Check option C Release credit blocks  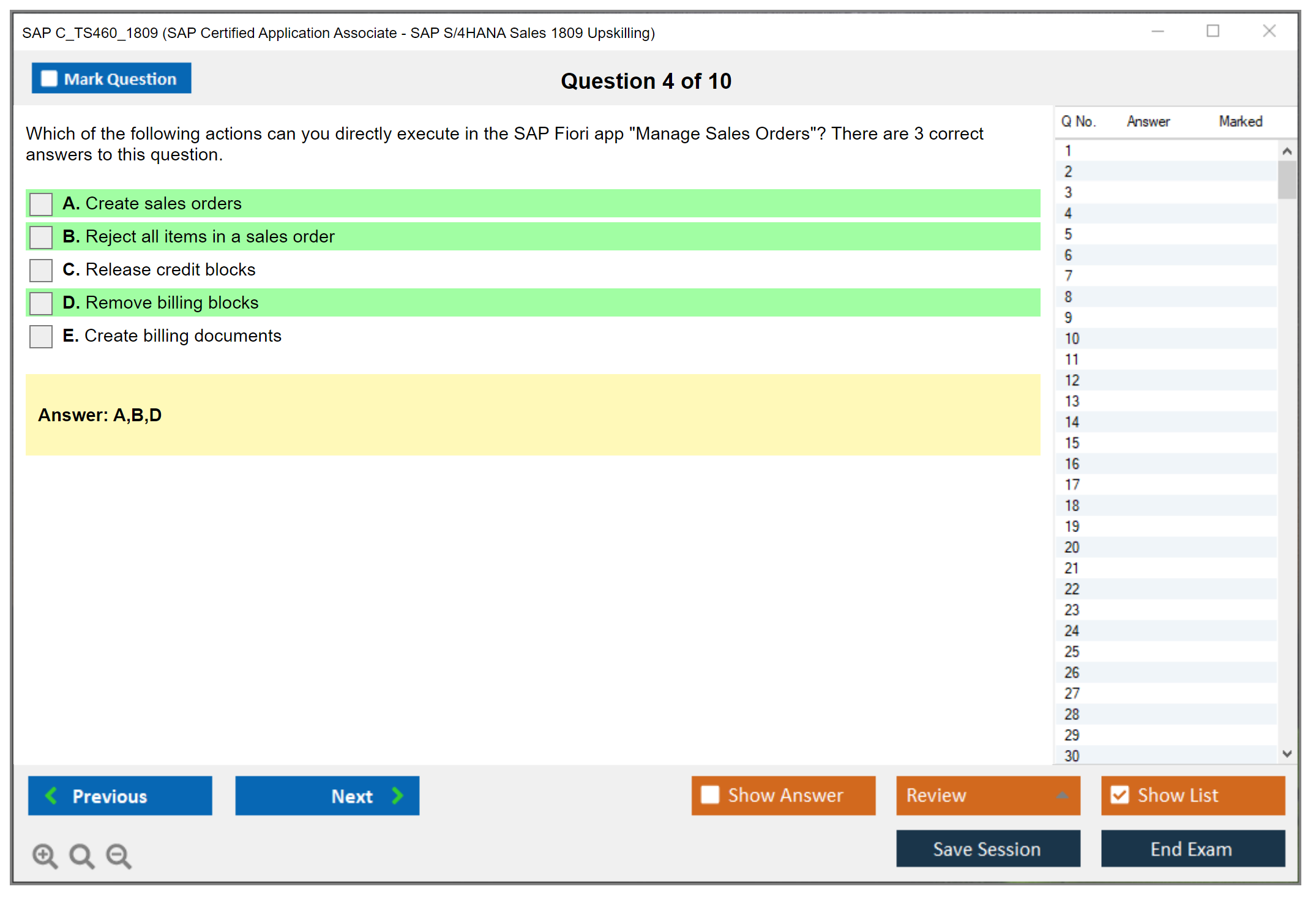pyautogui.click(x=41, y=270)
